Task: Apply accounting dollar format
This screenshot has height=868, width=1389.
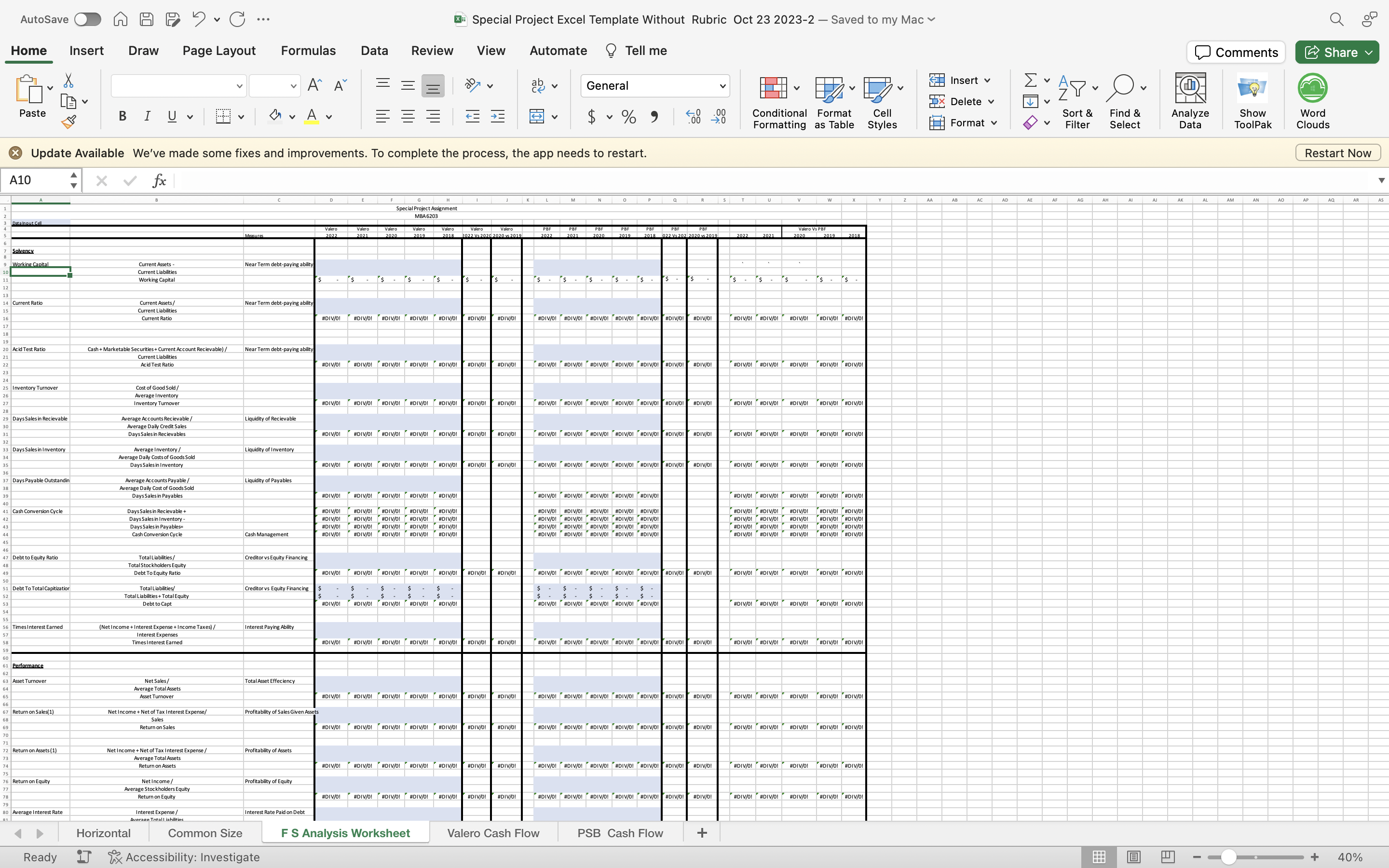Action: pos(591,117)
